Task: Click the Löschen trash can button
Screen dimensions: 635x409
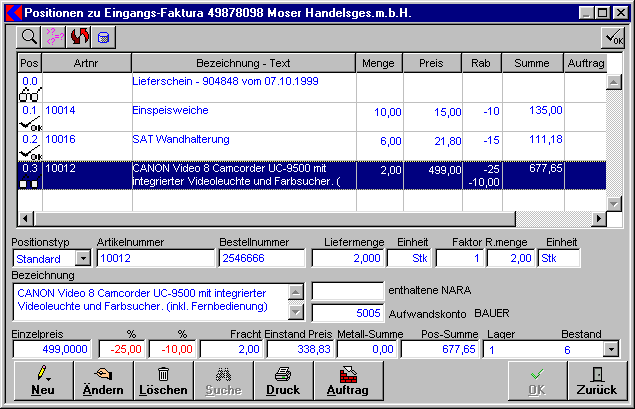Action: [163, 380]
